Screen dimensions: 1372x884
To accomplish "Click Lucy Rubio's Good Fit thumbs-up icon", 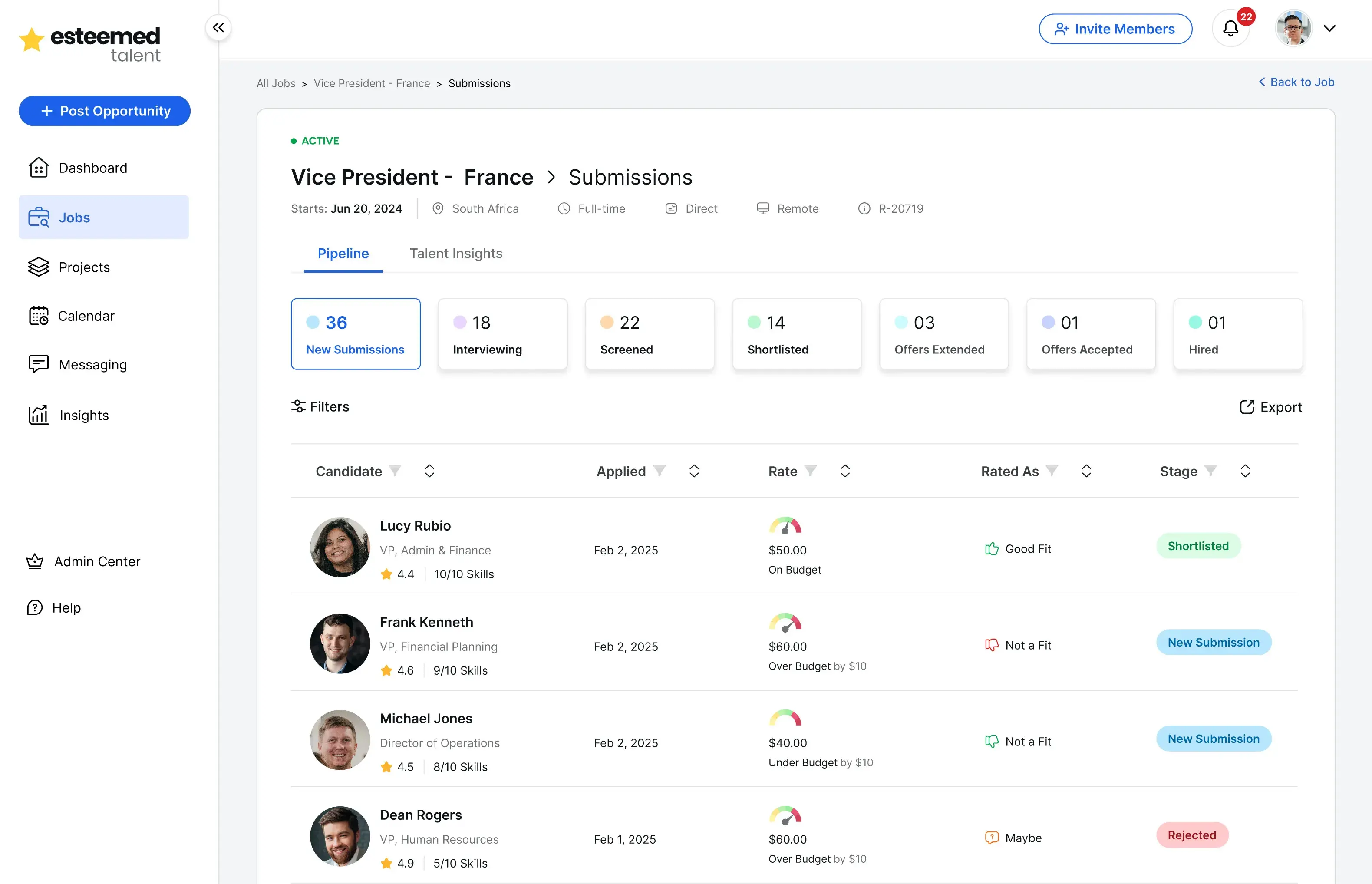I will point(991,549).
